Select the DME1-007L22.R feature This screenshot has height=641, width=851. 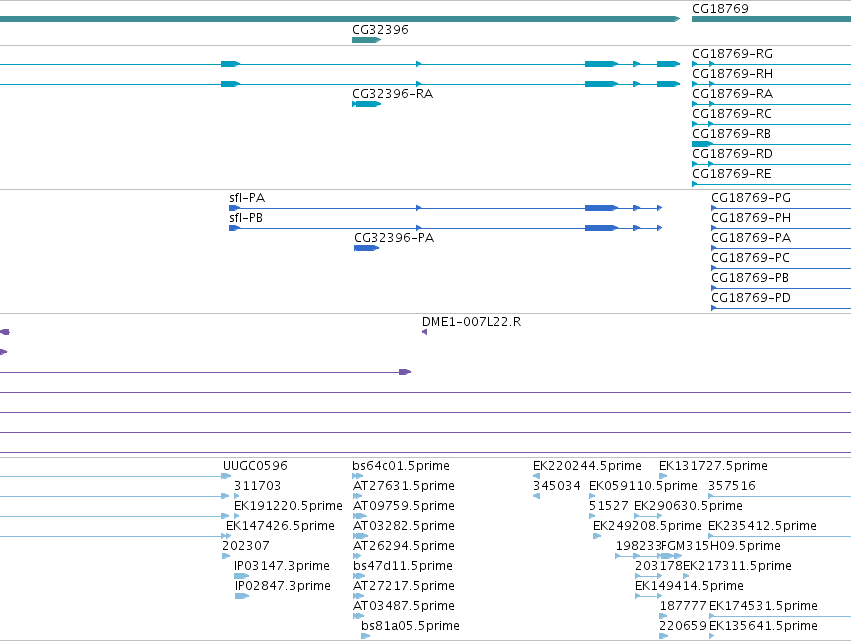tap(471, 322)
